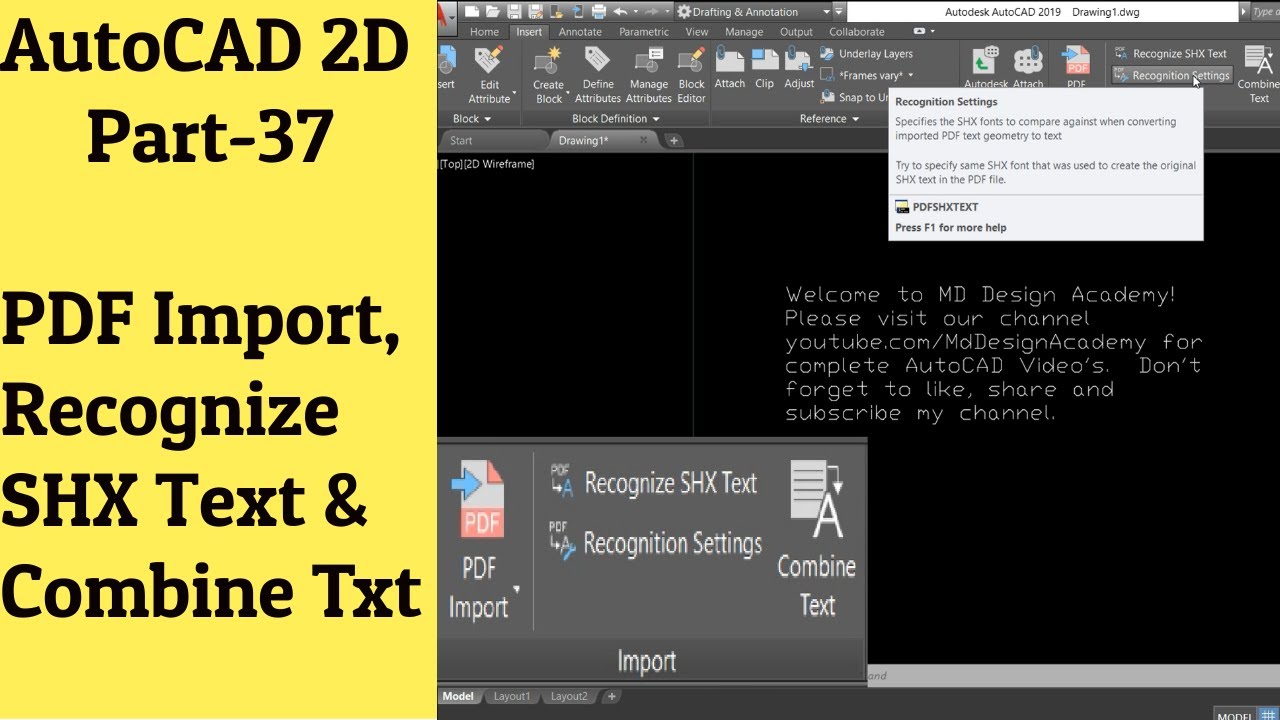Start the Block Editor

[691, 75]
